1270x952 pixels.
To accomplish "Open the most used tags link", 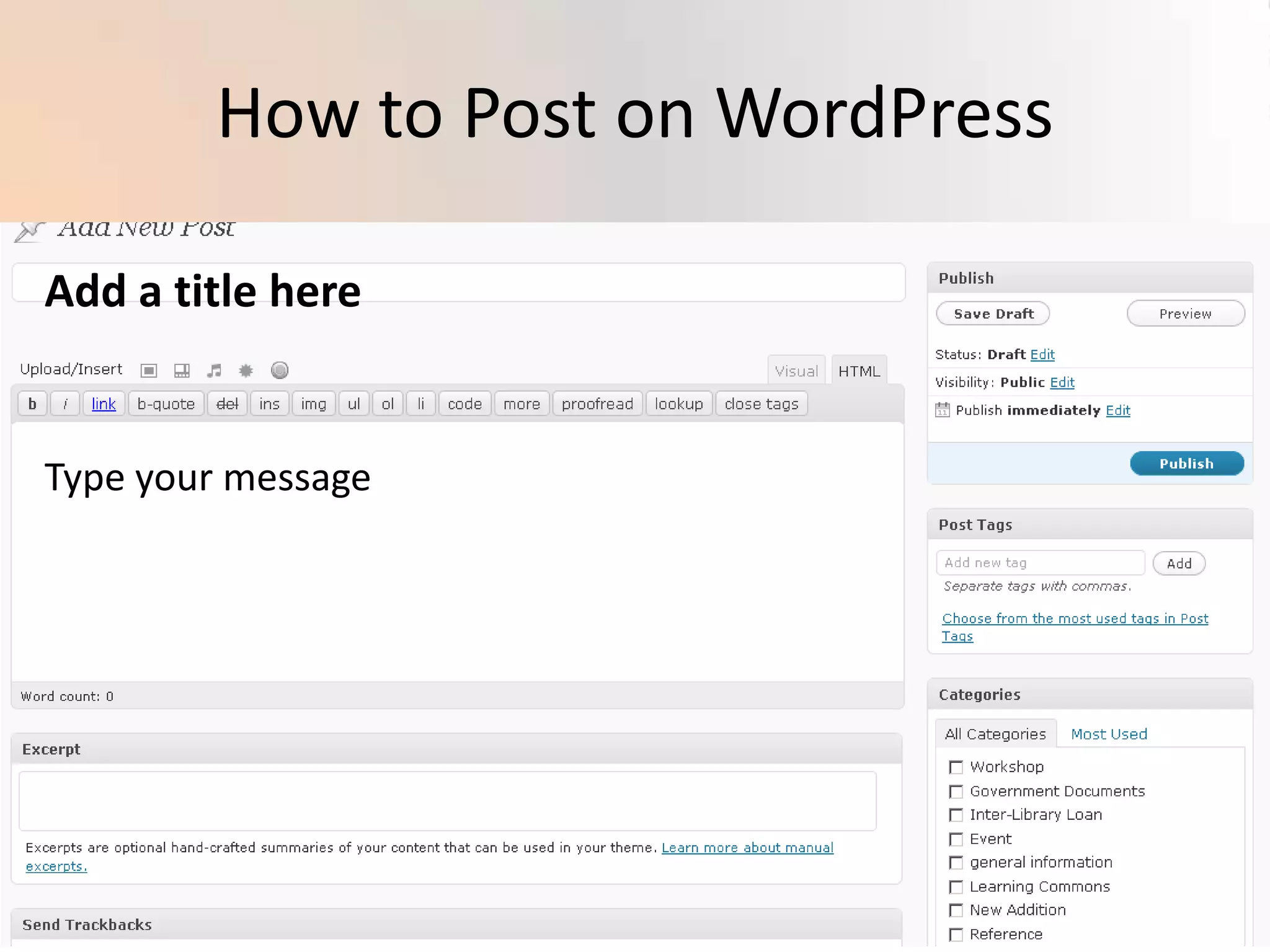I will [1075, 619].
